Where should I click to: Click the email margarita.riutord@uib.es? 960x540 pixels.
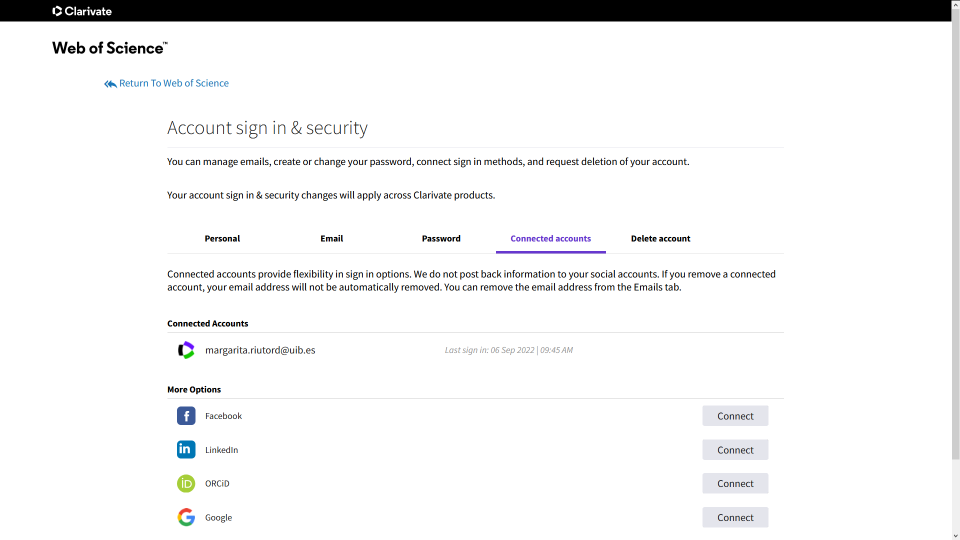[260, 350]
